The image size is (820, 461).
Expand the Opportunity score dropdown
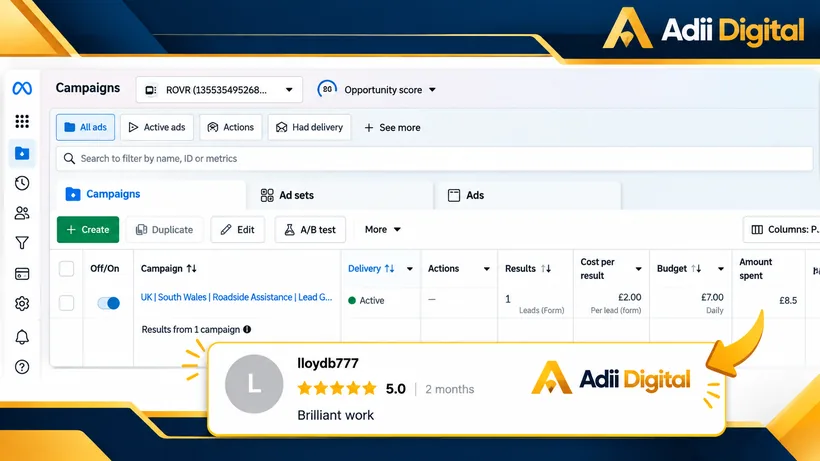432,89
